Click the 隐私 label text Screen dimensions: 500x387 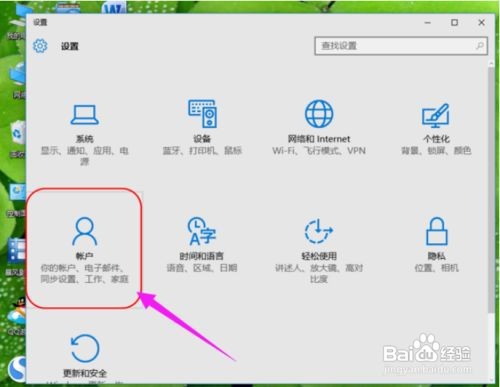click(436, 256)
